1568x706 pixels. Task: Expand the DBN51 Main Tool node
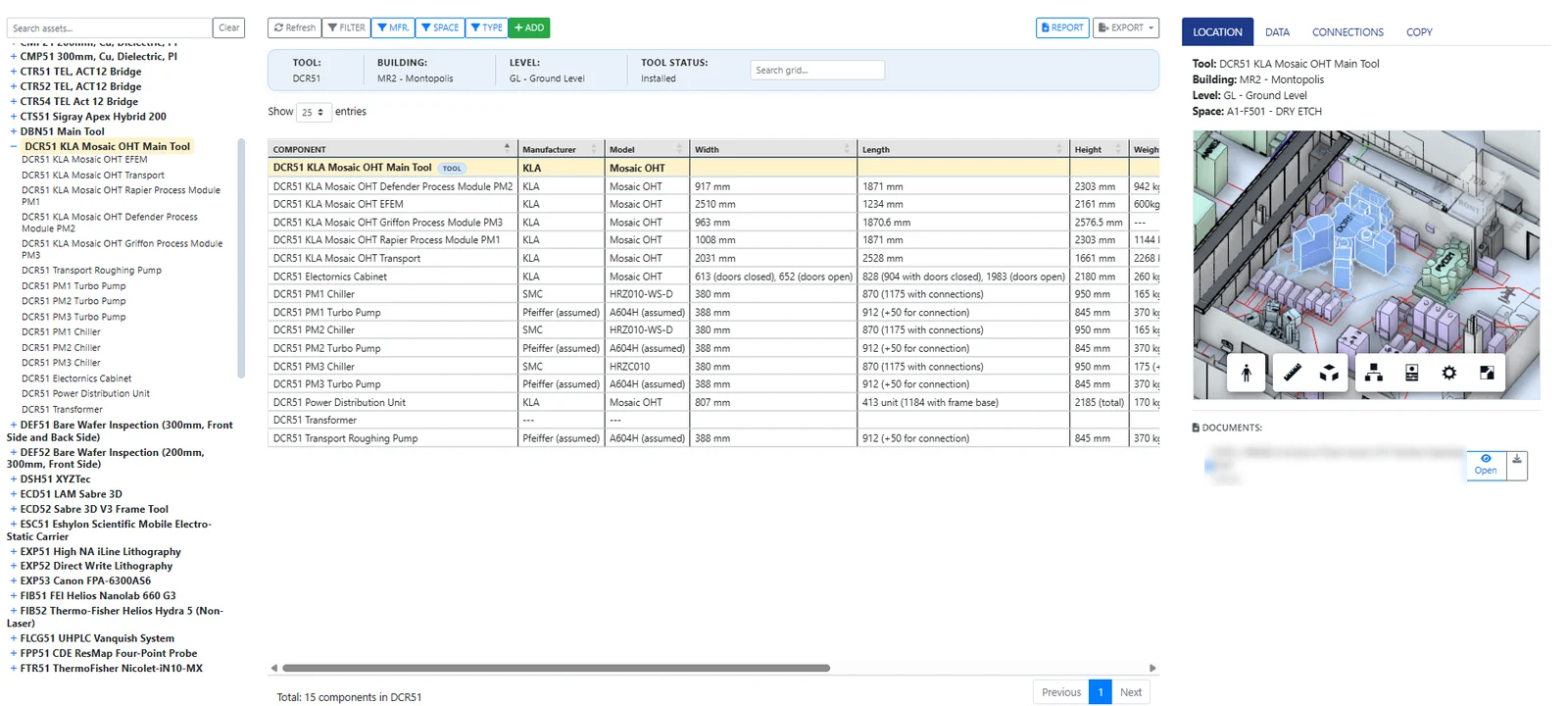tap(14, 131)
